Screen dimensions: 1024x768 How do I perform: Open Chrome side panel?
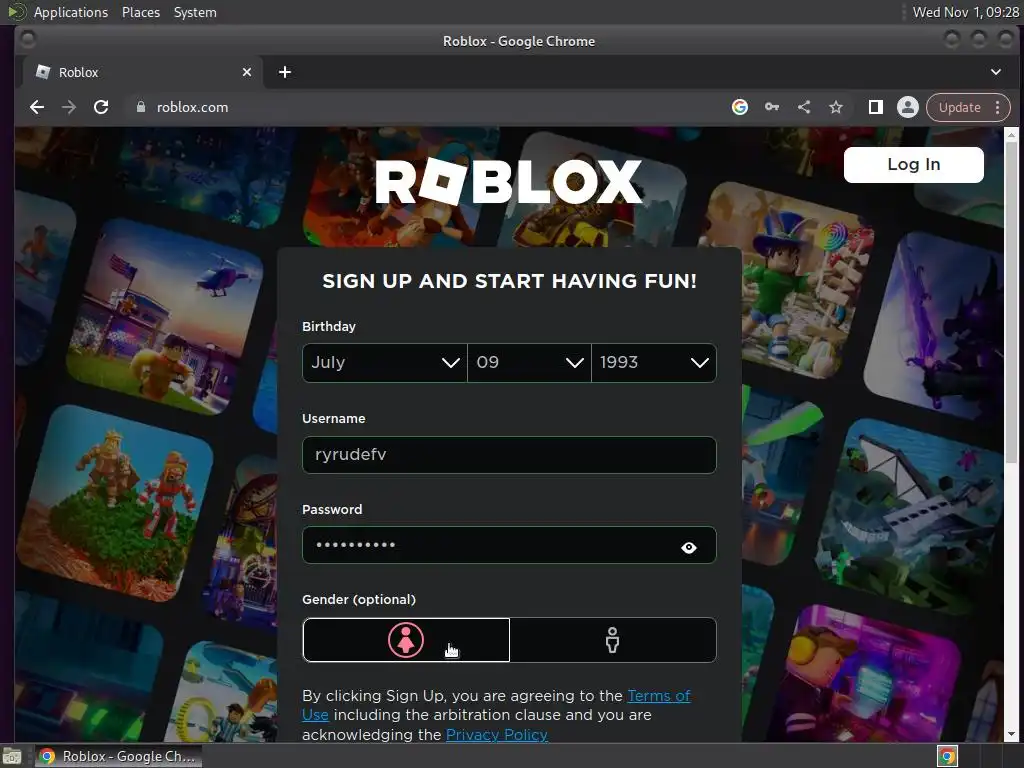tap(875, 107)
